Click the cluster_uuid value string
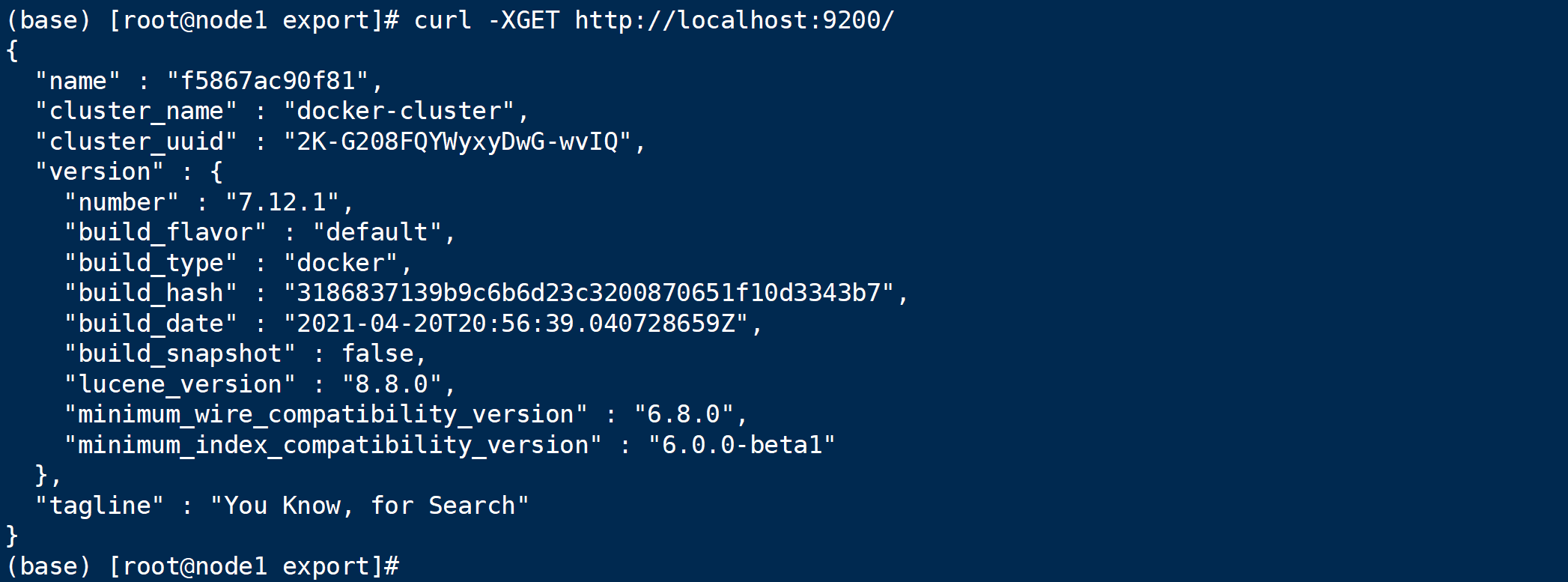The height and width of the screenshot is (582, 1568). [458, 142]
